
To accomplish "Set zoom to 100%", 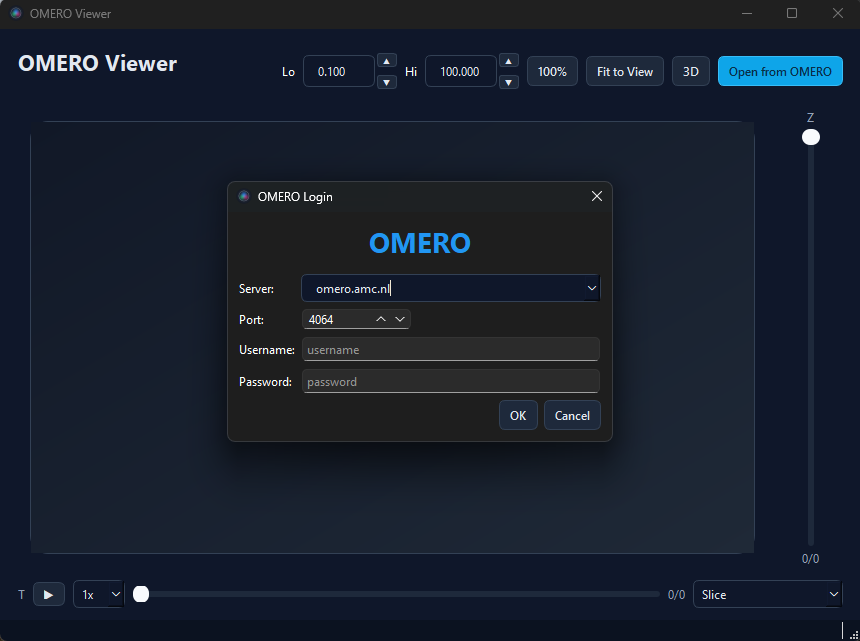I will tap(552, 70).
